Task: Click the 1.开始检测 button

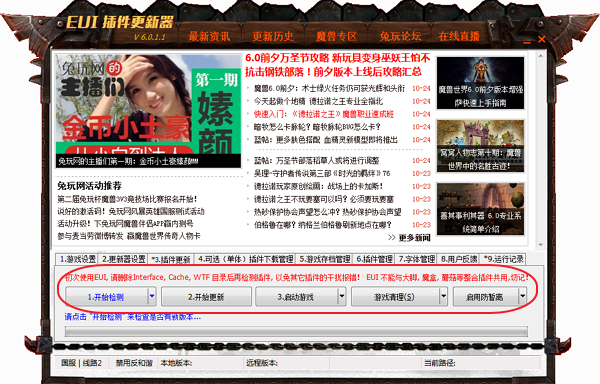Action: [x=106, y=297]
